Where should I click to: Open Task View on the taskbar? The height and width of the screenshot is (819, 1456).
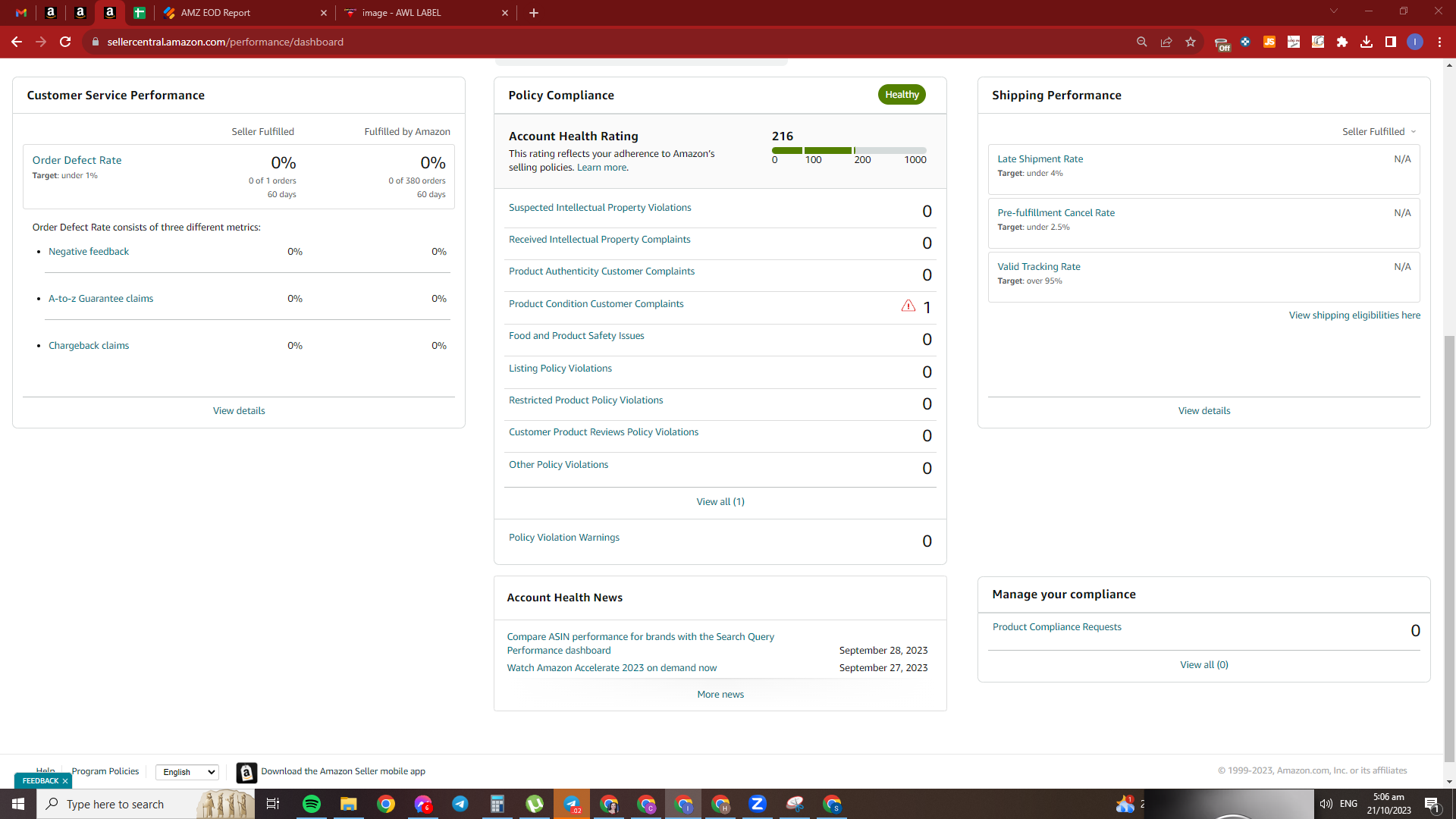tap(273, 804)
